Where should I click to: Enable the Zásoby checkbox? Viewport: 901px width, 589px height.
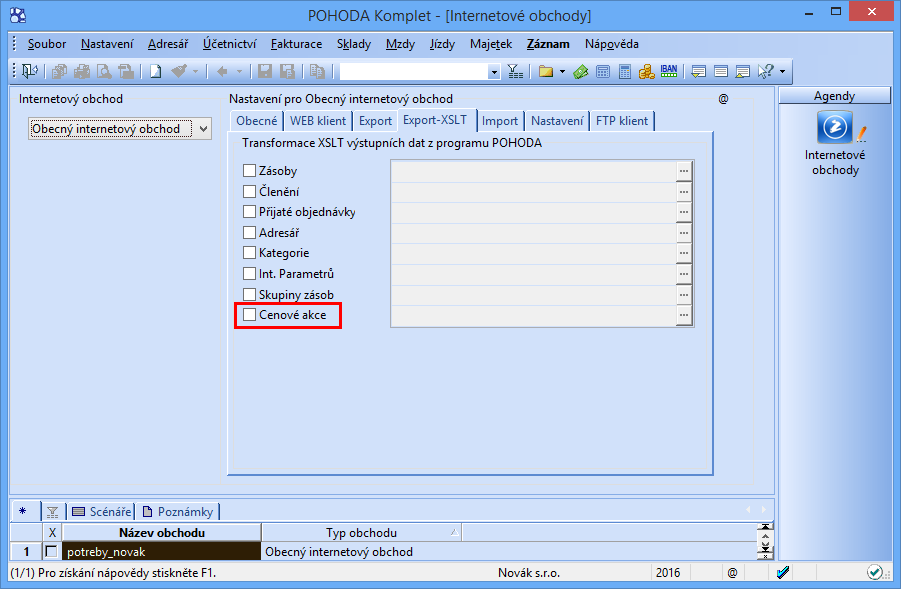coord(249,171)
